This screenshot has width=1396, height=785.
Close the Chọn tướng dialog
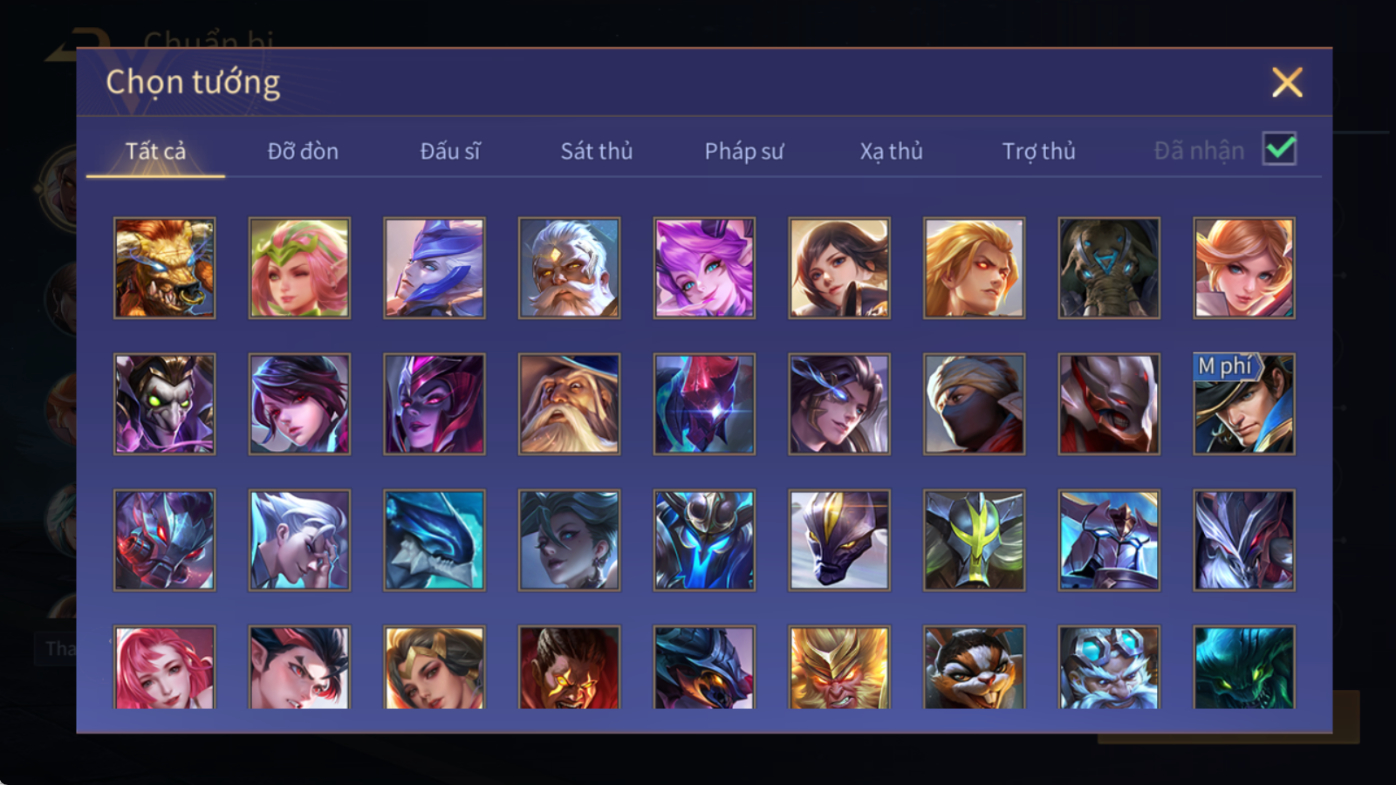1287,82
